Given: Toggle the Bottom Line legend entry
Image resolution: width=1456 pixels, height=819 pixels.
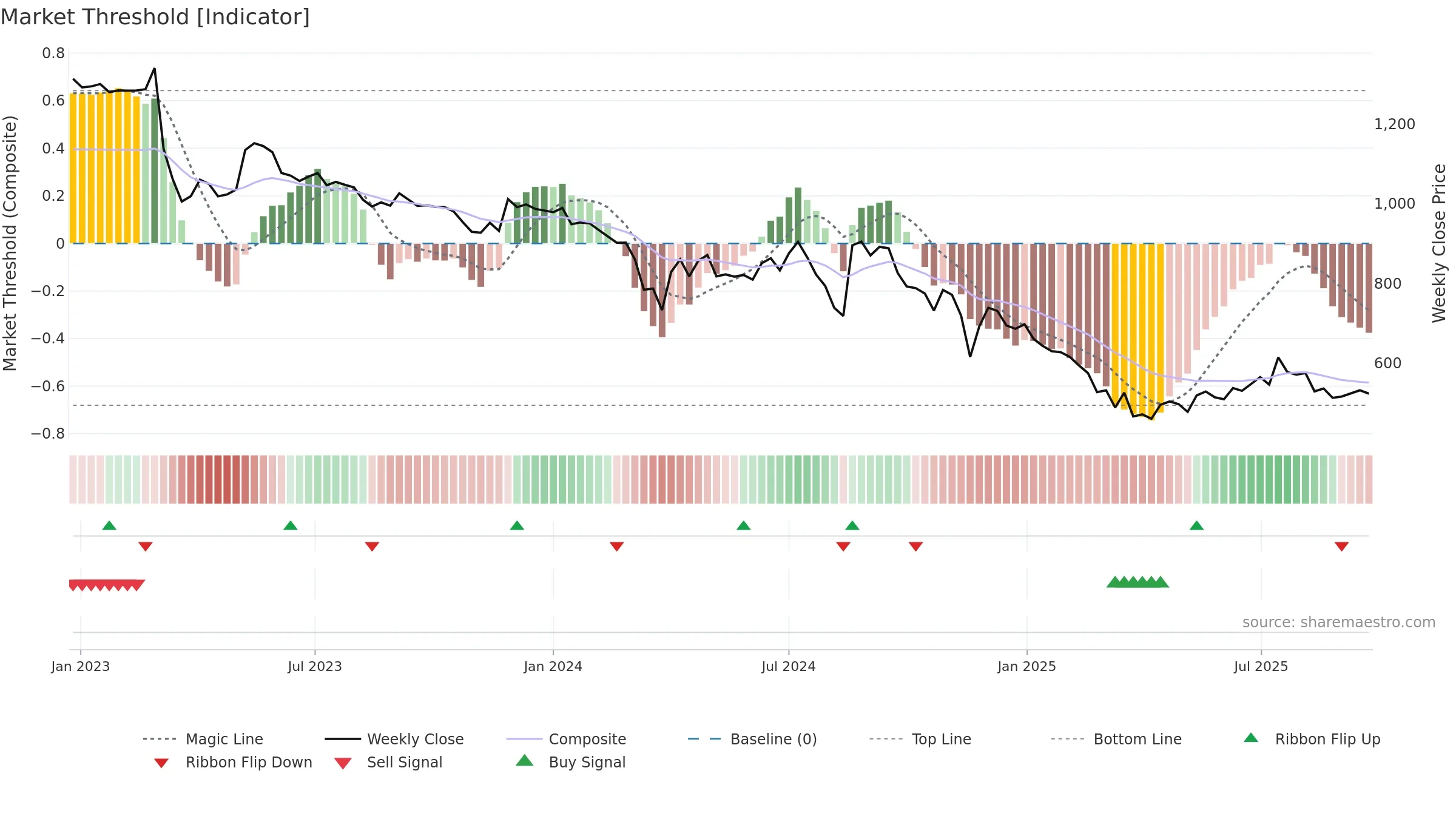Looking at the screenshot, I should tap(1116, 739).
